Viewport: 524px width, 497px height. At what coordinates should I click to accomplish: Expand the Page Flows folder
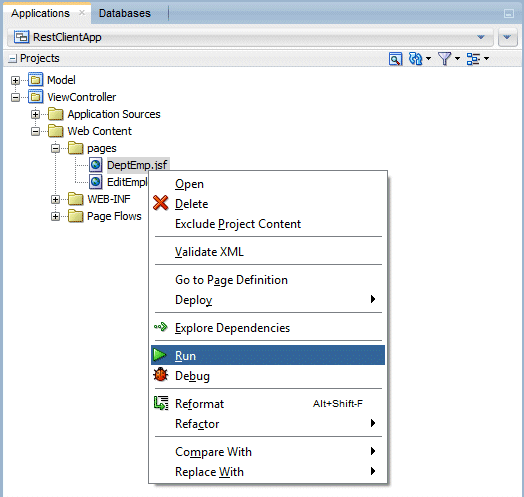pyautogui.click(x=55, y=217)
